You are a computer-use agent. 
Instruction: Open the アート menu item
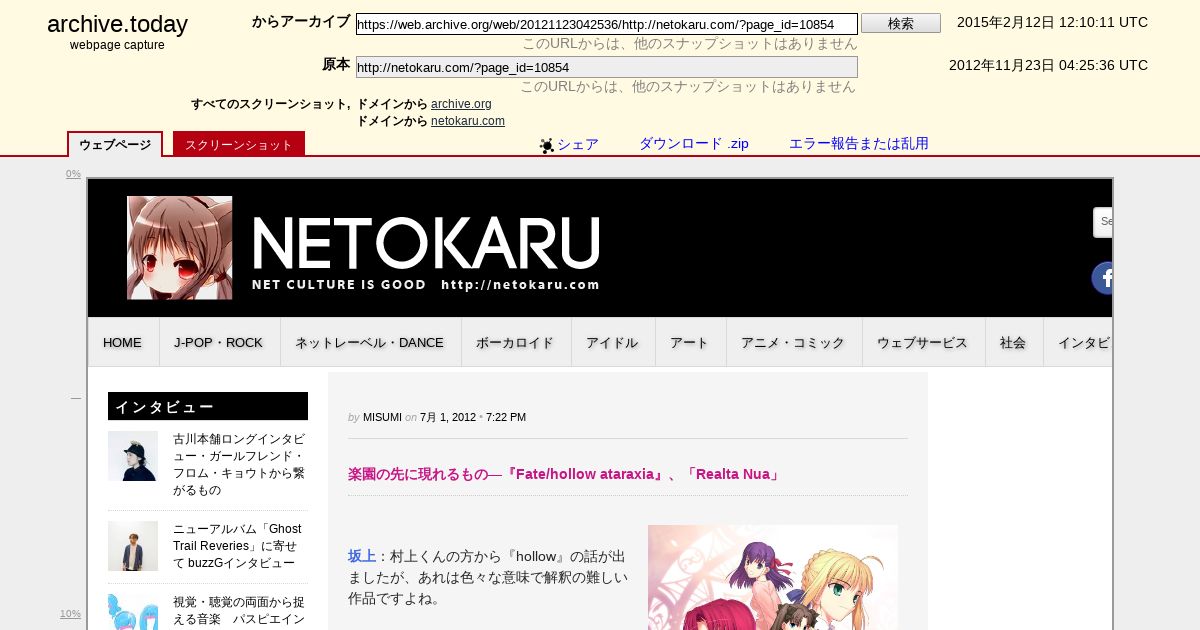pyautogui.click(x=690, y=342)
